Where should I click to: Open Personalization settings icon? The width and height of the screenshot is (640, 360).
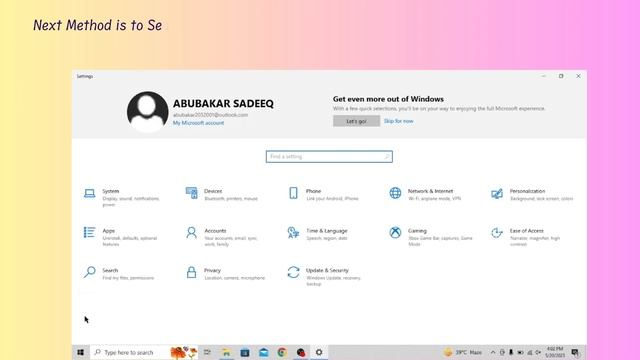pyautogui.click(x=497, y=193)
